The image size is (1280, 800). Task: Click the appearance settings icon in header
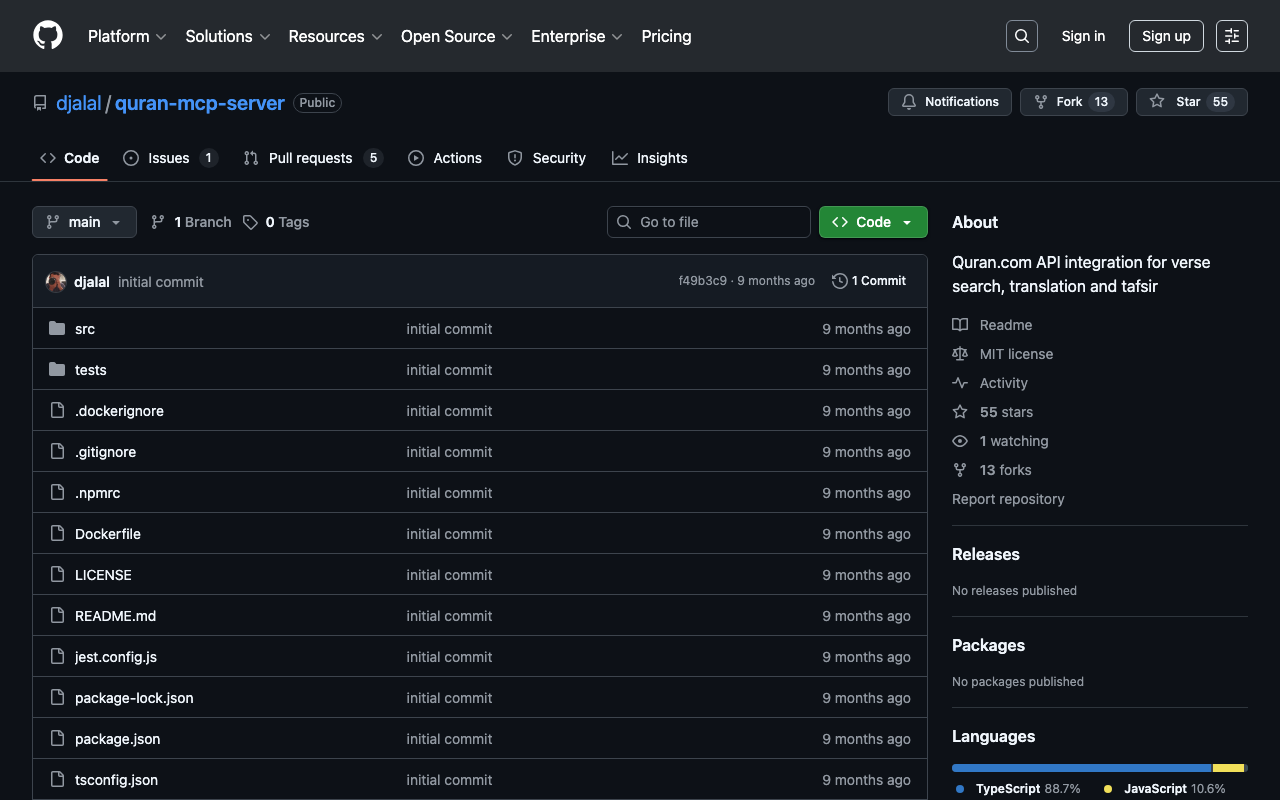(x=1231, y=36)
